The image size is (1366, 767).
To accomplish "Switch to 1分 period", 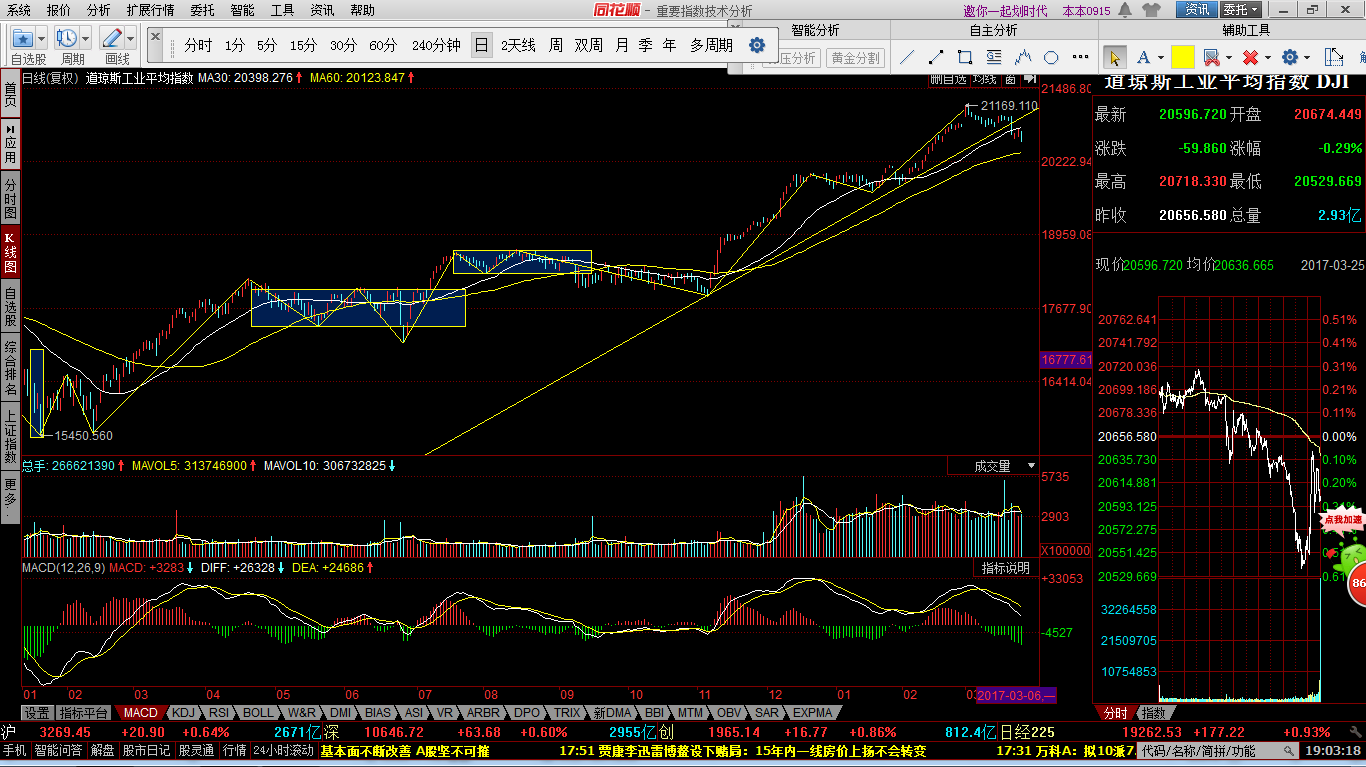I will (234, 45).
